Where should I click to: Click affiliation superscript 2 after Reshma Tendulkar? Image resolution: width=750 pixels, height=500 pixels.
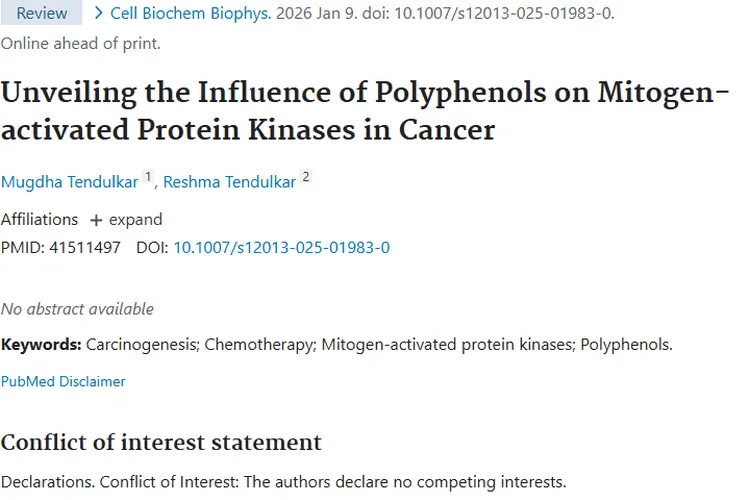pyautogui.click(x=306, y=178)
